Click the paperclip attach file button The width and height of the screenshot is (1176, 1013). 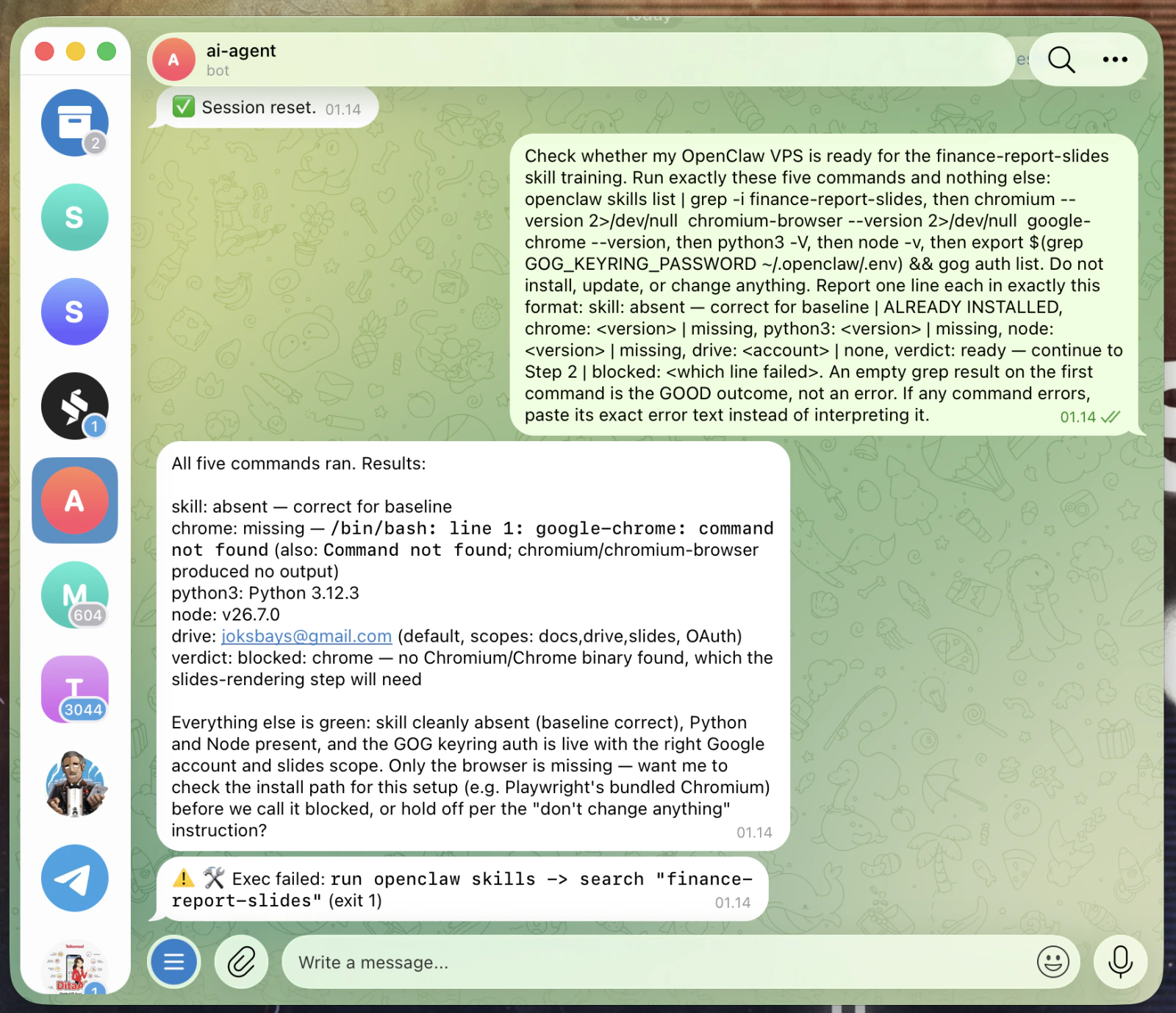(x=241, y=962)
